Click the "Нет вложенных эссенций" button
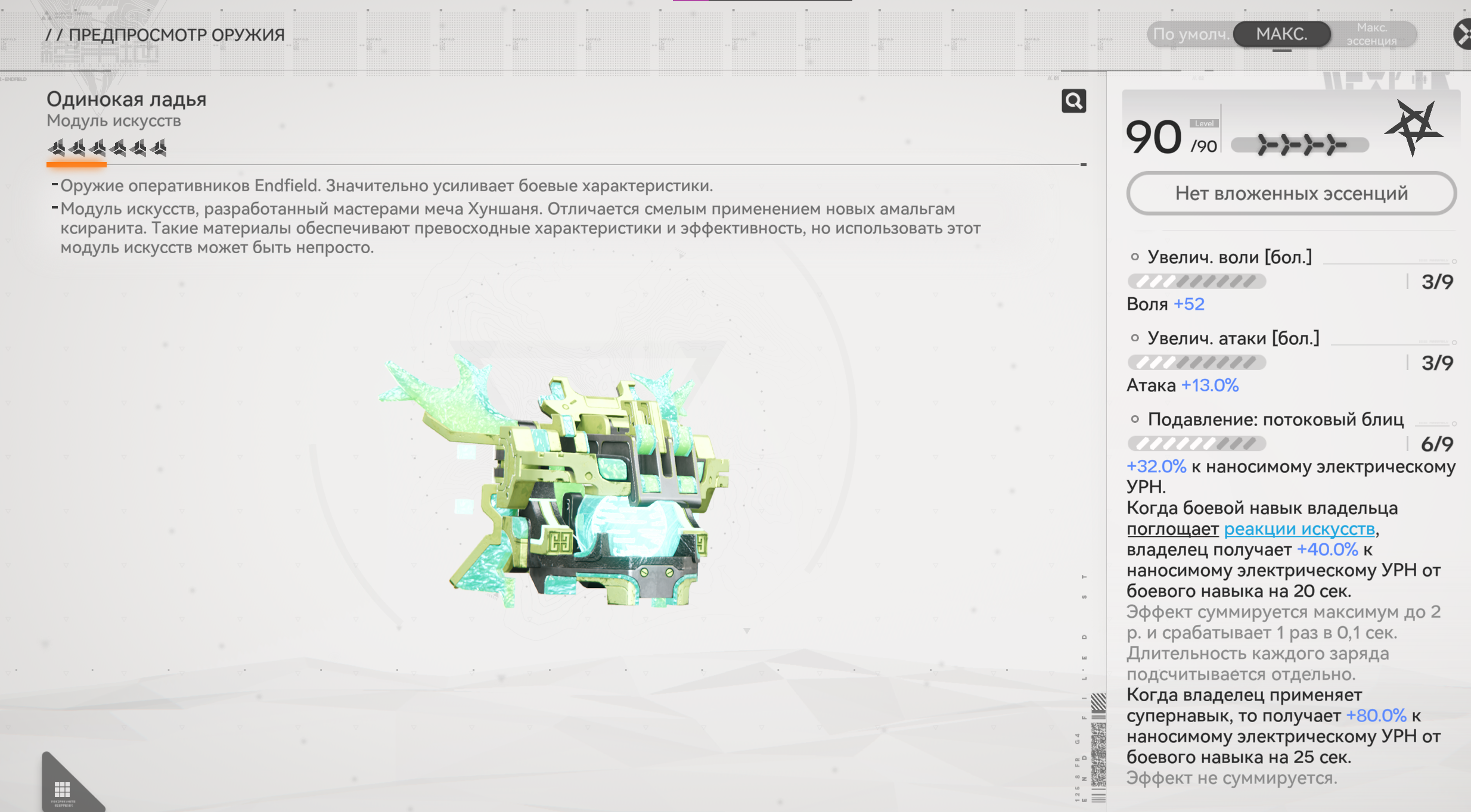 point(1291,193)
